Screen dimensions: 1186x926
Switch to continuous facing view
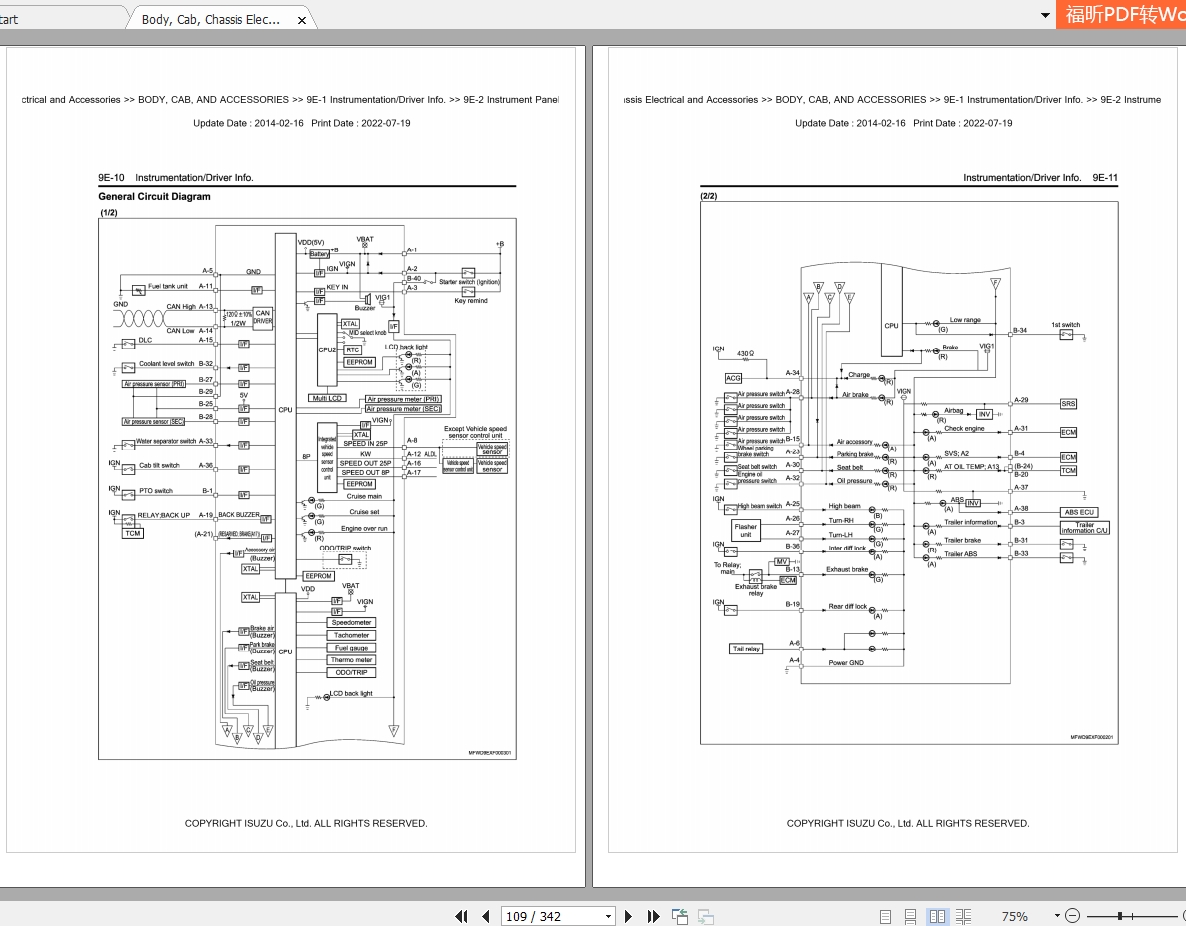(x=963, y=916)
